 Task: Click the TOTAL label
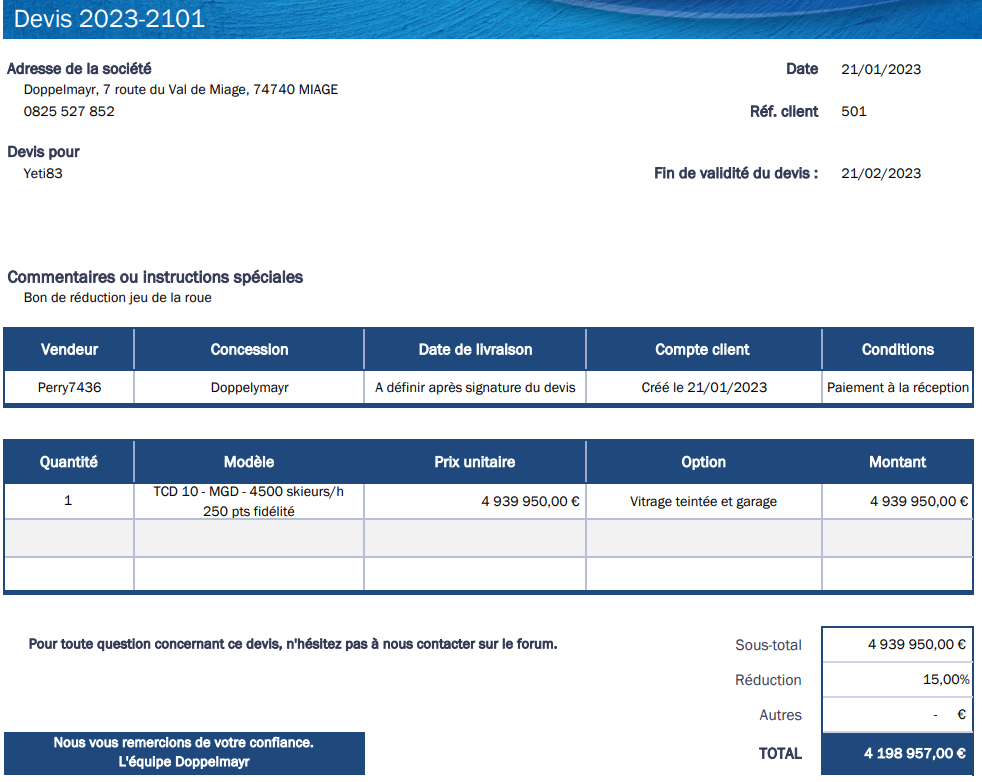[780, 753]
